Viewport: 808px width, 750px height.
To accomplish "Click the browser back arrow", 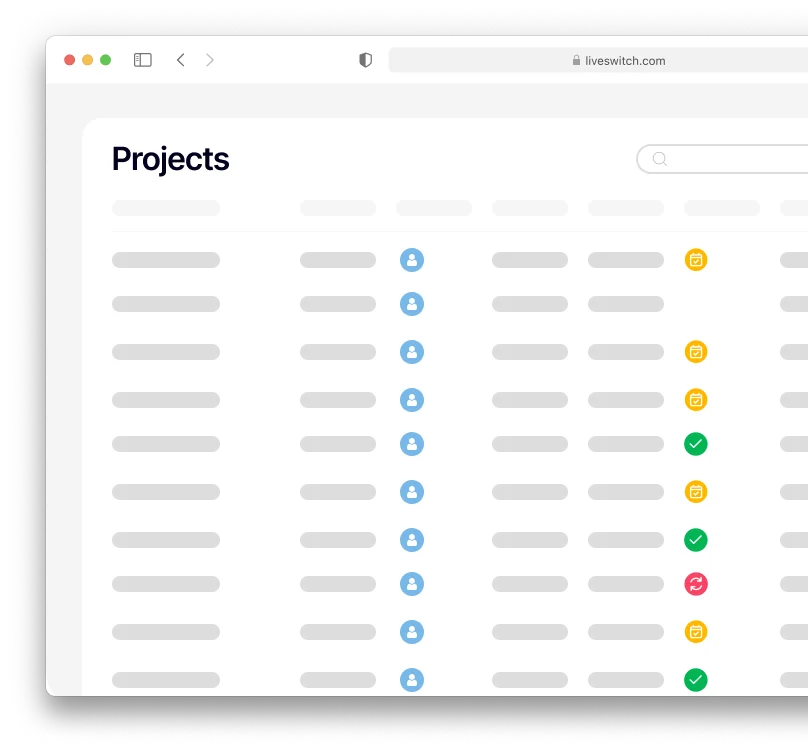I will (181, 60).
